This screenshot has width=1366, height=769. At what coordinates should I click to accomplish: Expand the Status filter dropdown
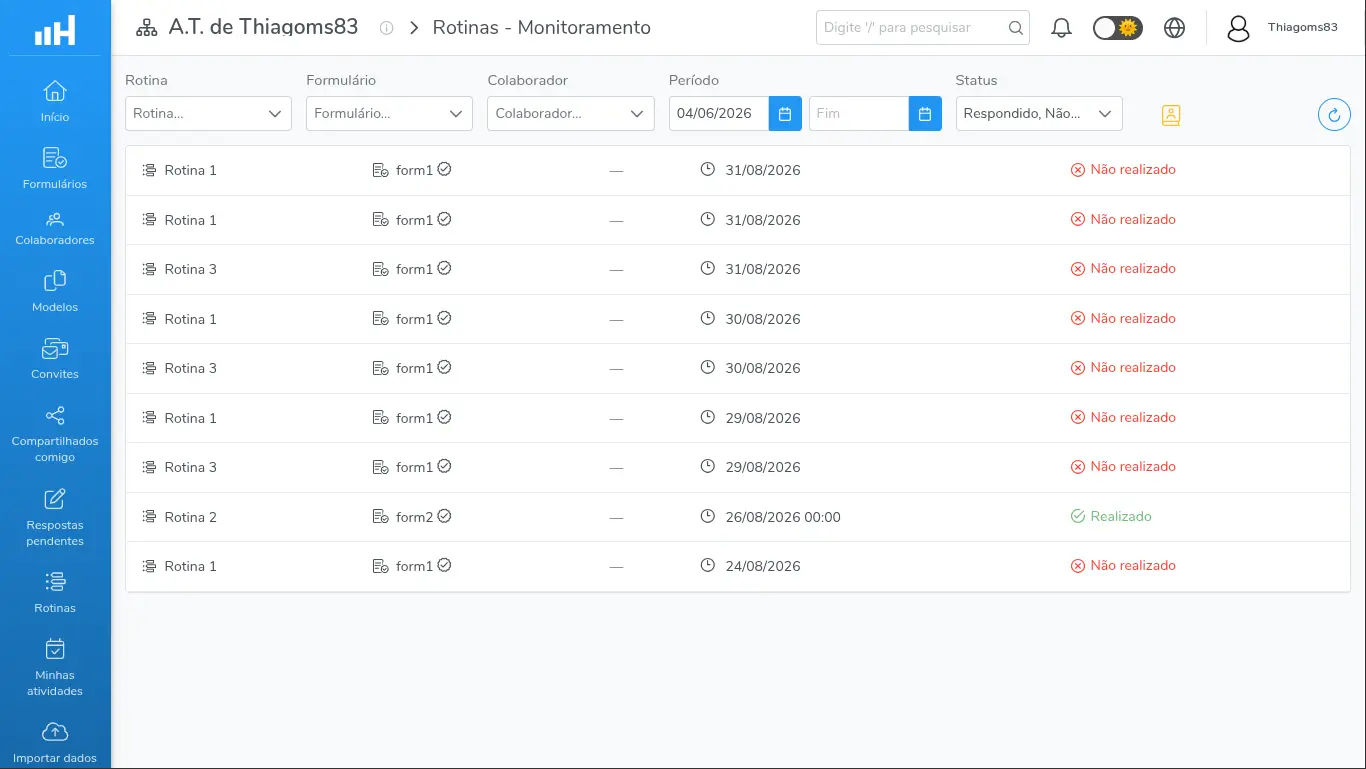(1039, 113)
